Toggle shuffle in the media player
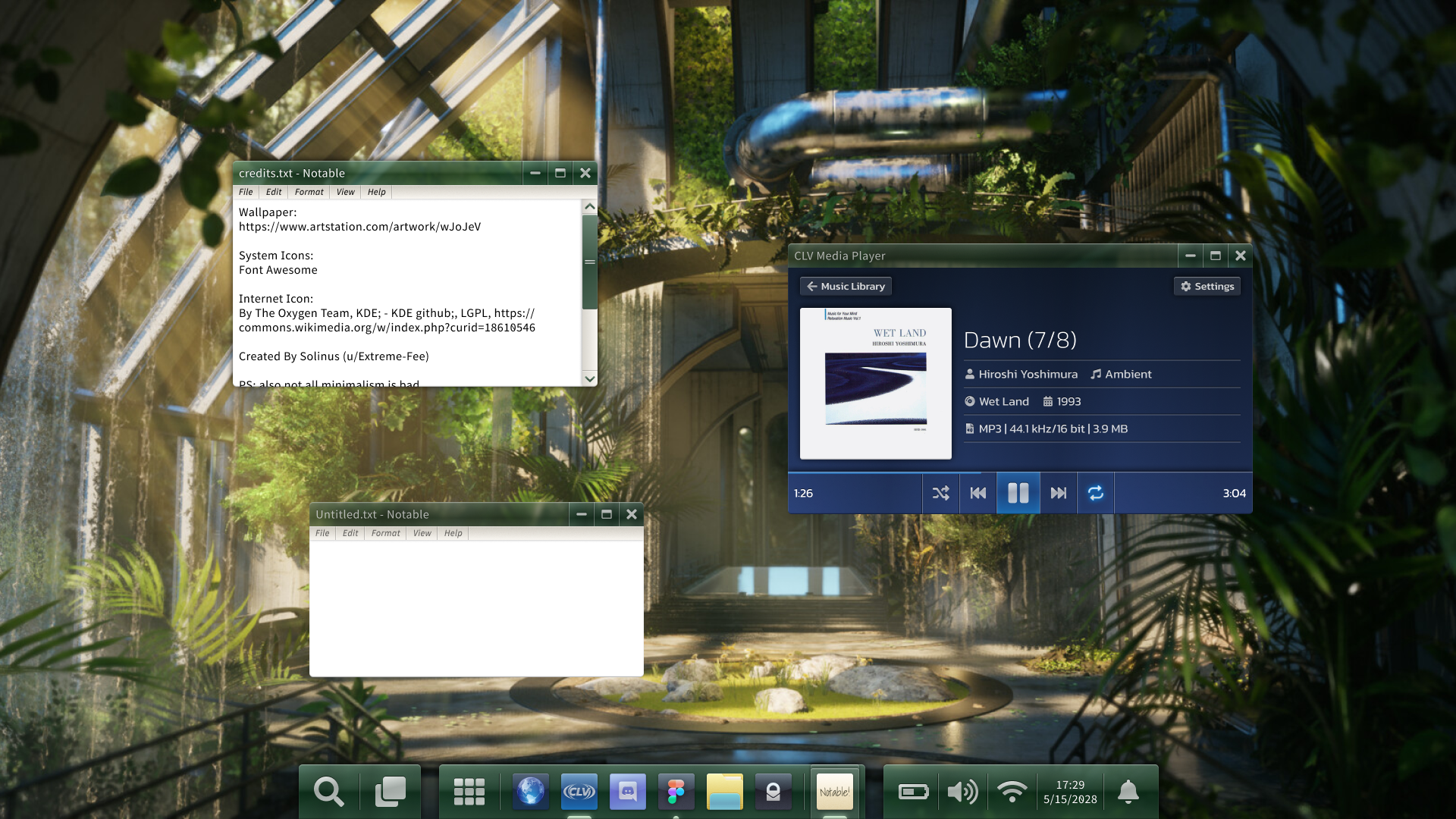1456x819 pixels. click(940, 493)
